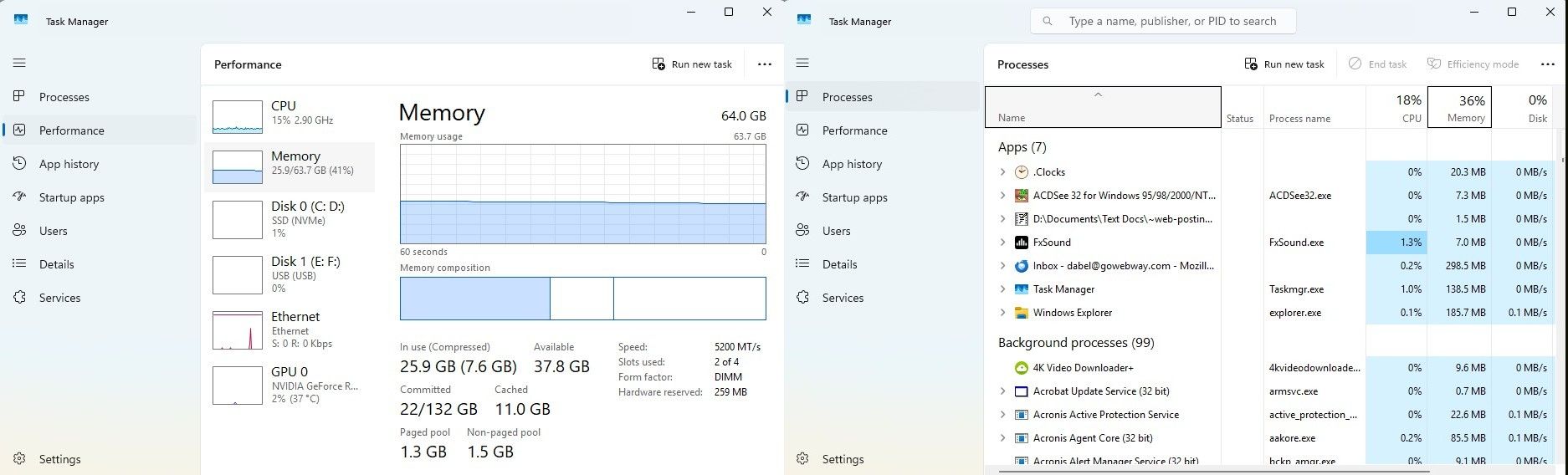The width and height of the screenshot is (1568, 475).
Task: Click the Users icon in the right window sidebar
Action: [802, 231]
